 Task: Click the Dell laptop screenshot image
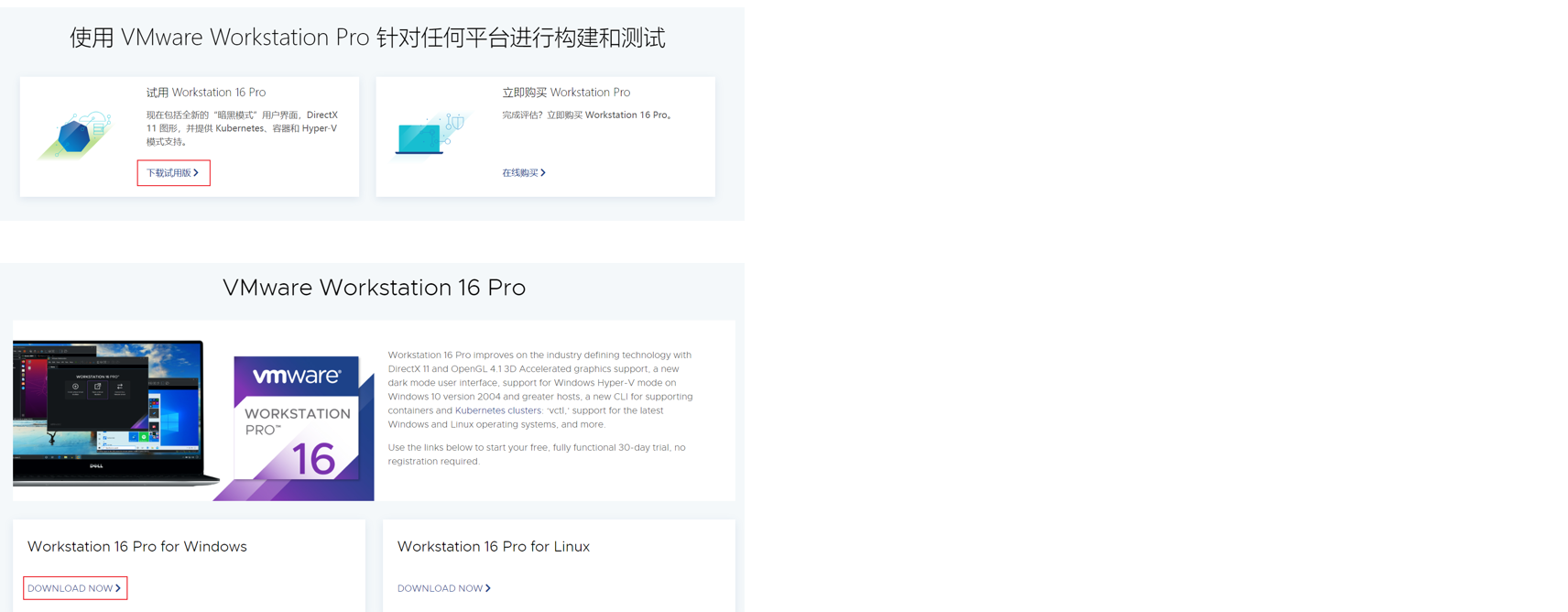(115, 412)
